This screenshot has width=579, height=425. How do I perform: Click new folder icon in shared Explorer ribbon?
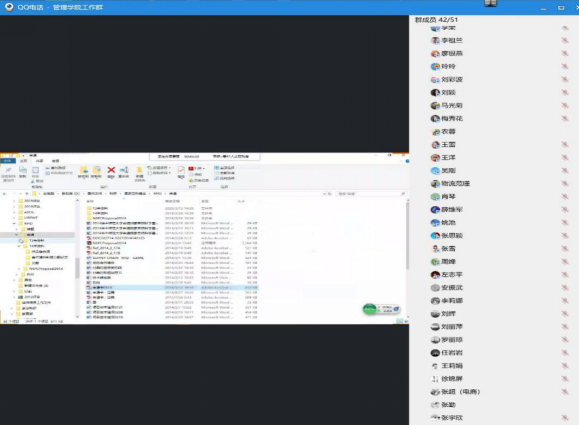pyautogui.click(x=139, y=171)
